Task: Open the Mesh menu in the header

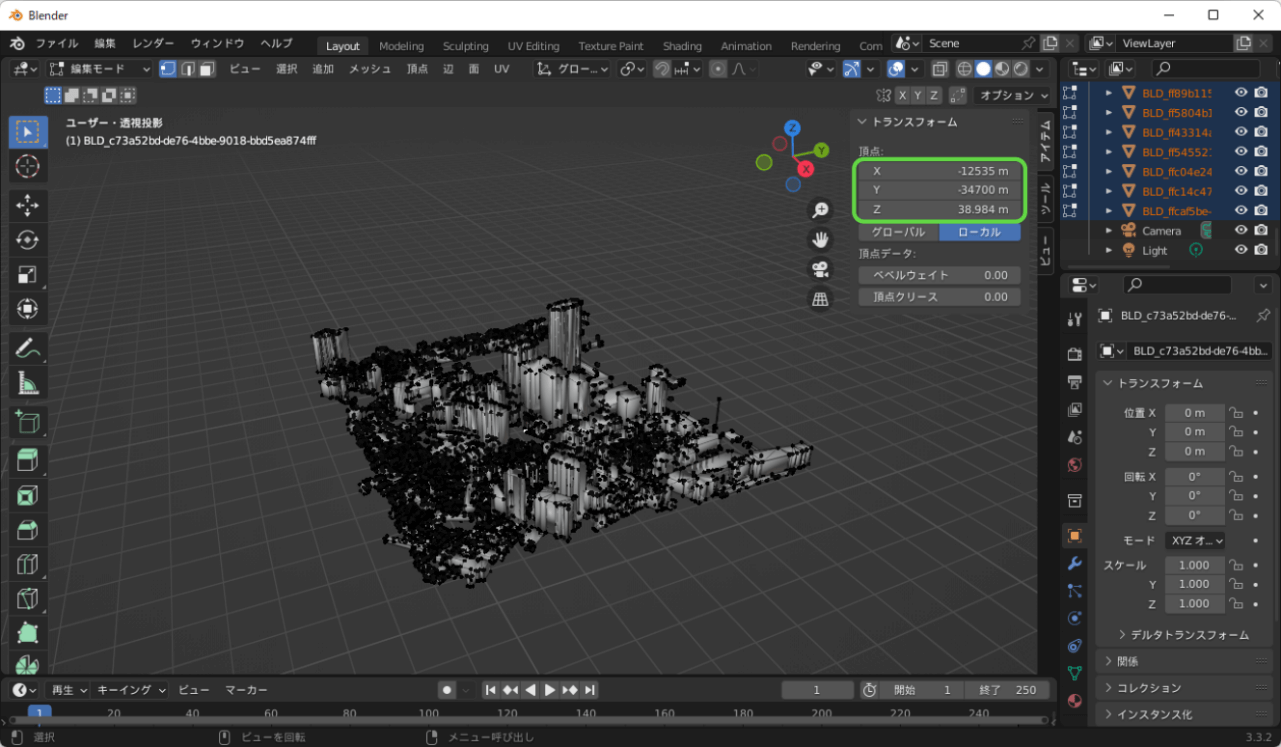Action: pyautogui.click(x=369, y=68)
